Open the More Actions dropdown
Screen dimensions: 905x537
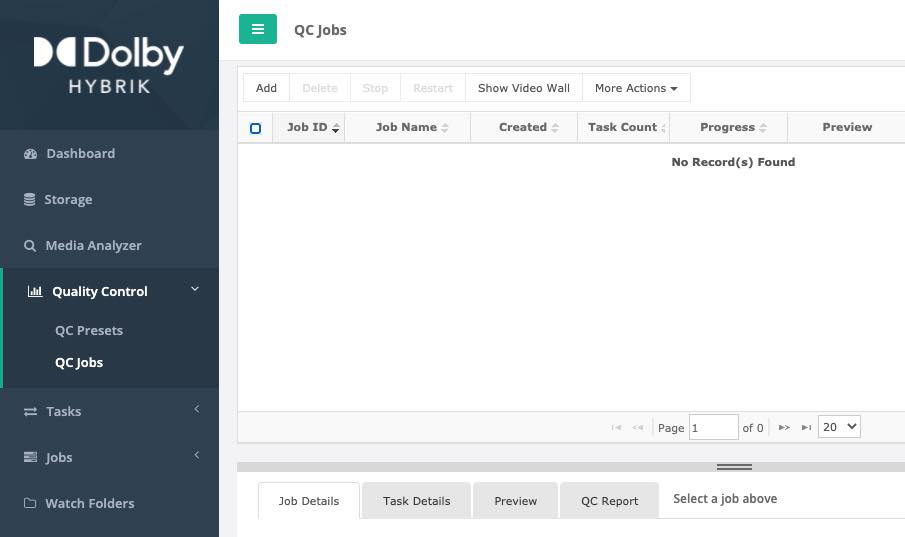pos(636,88)
